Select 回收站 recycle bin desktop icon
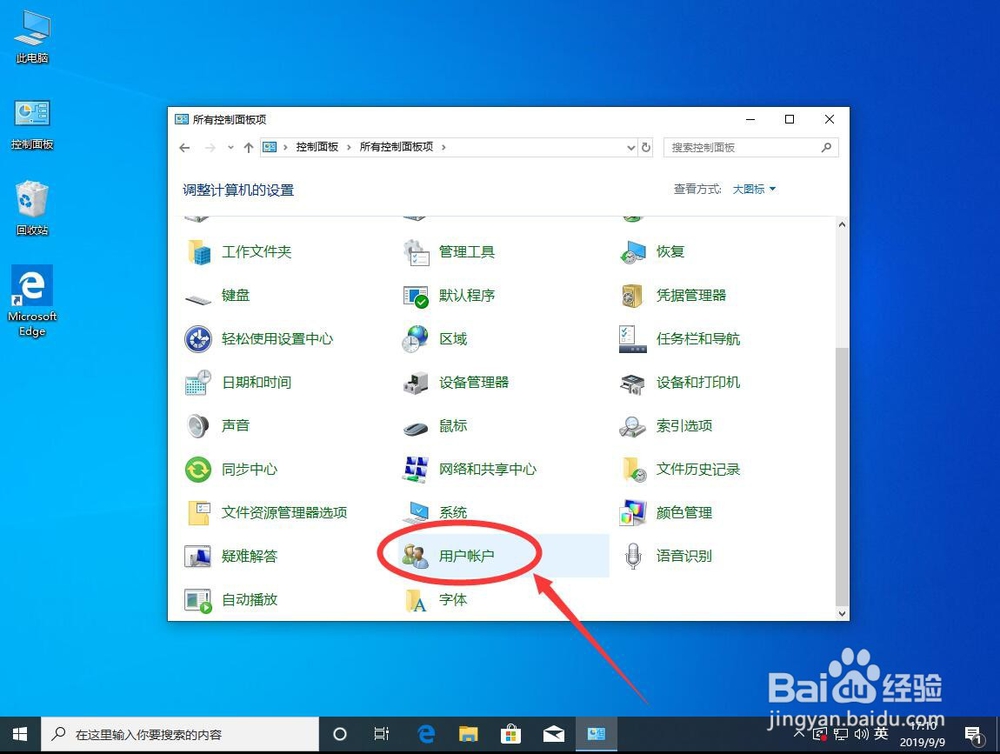 pos(32,208)
